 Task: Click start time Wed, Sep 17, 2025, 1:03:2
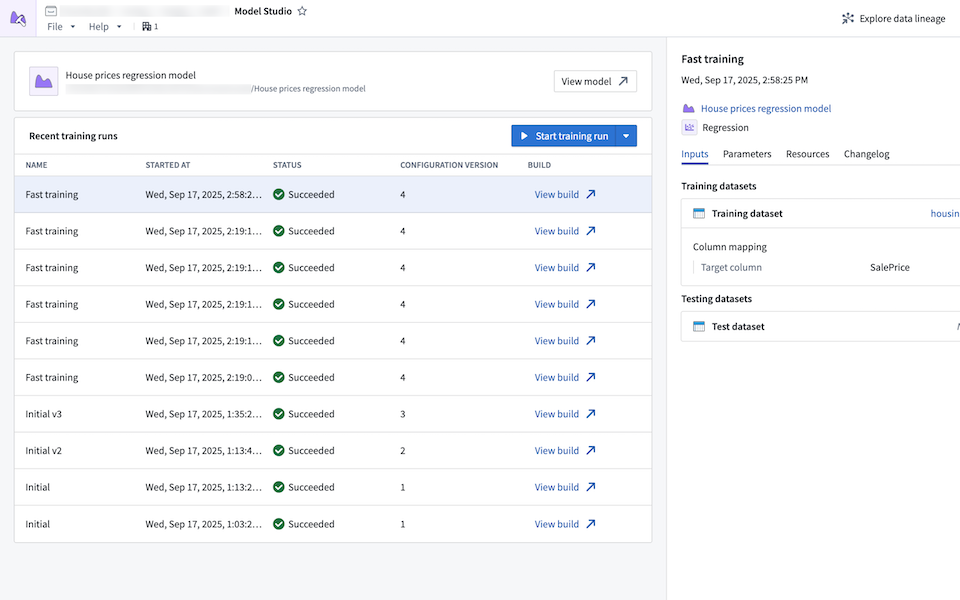point(203,524)
